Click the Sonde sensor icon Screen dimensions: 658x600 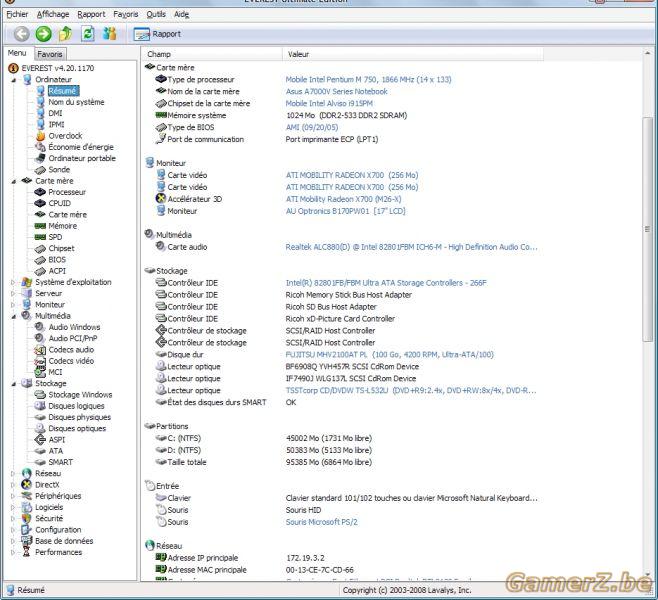tap(40, 170)
